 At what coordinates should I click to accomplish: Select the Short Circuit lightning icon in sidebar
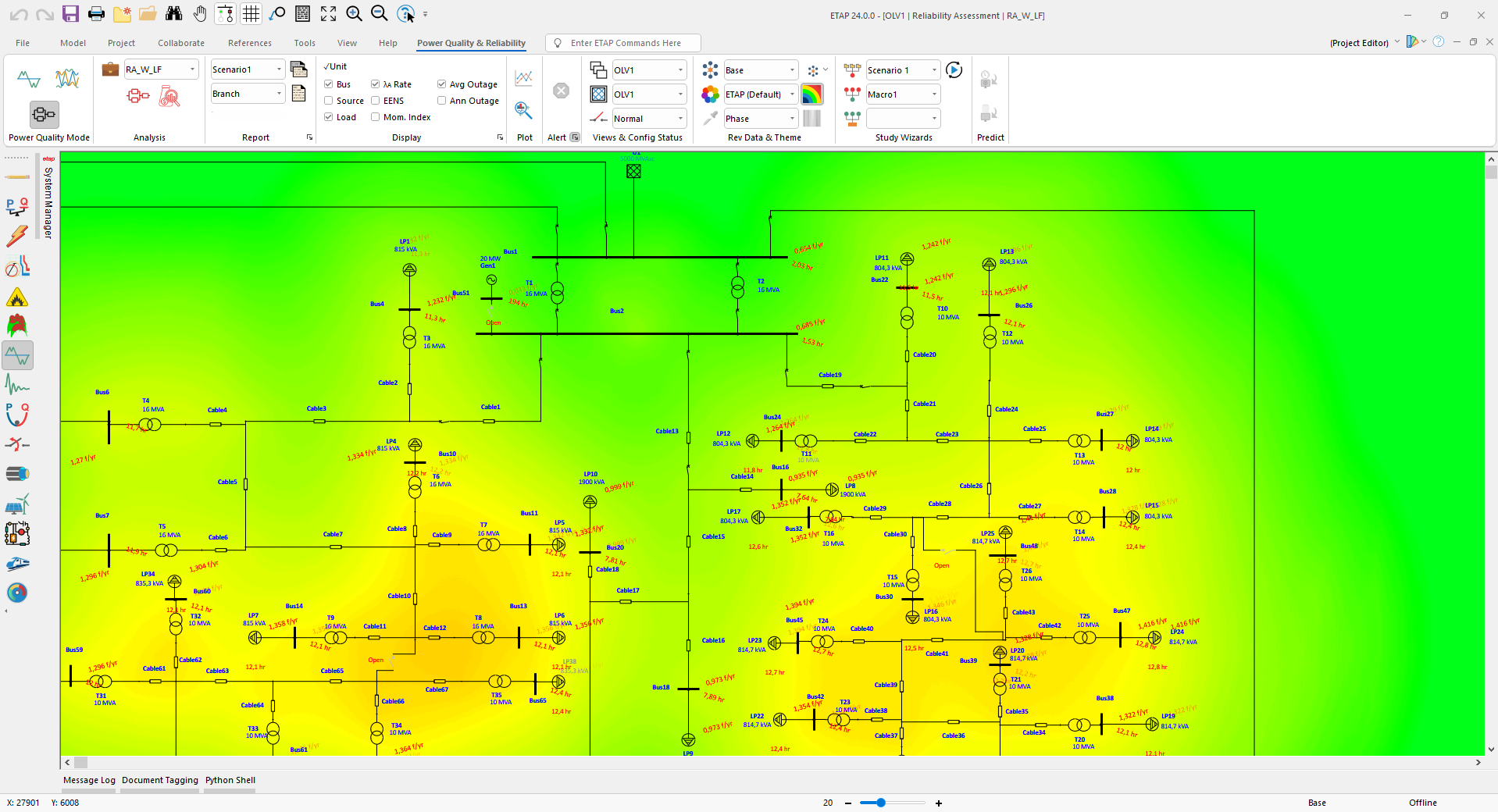click(16, 236)
